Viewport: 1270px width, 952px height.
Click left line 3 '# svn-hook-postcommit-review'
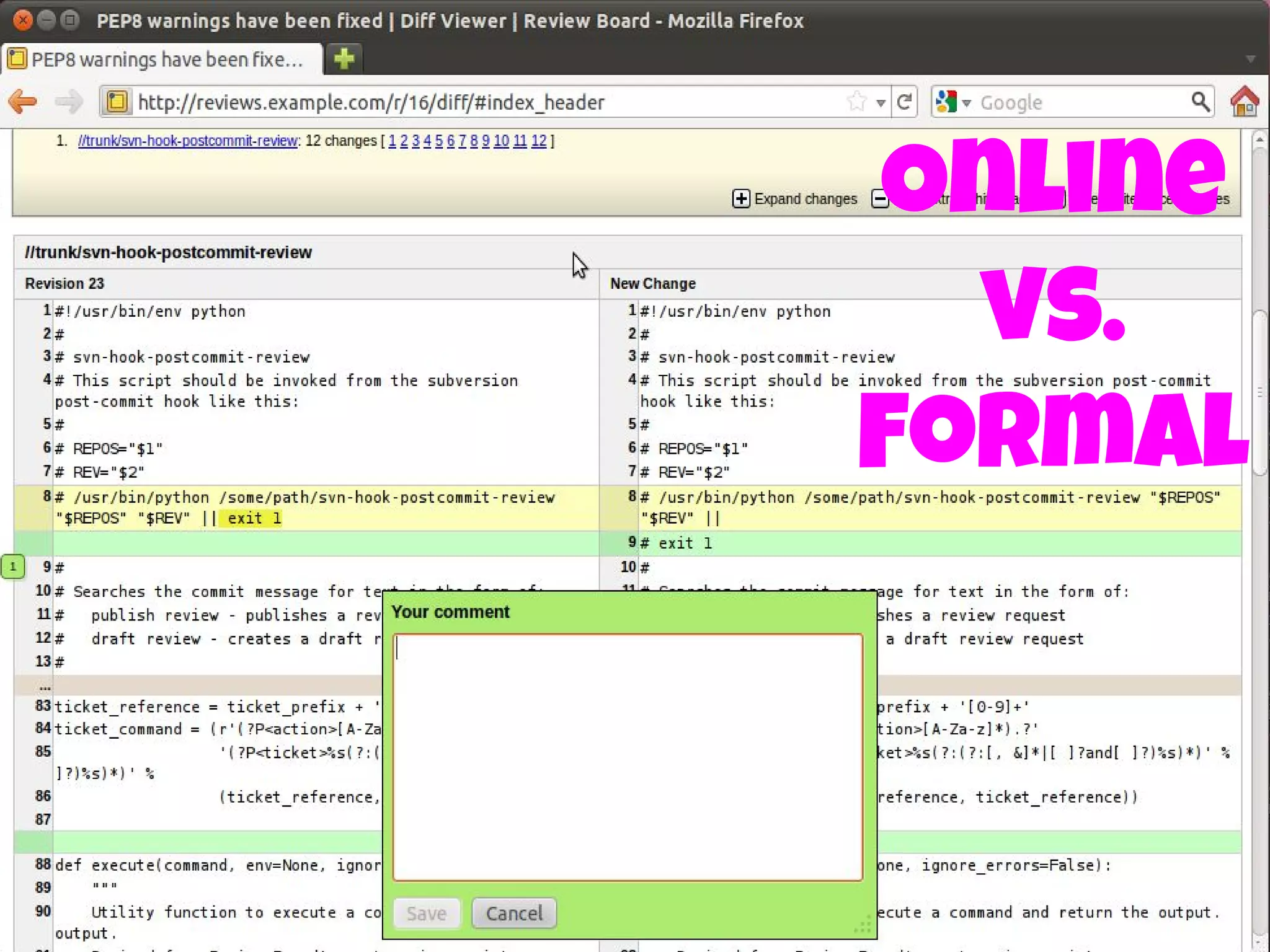pos(182,357)
